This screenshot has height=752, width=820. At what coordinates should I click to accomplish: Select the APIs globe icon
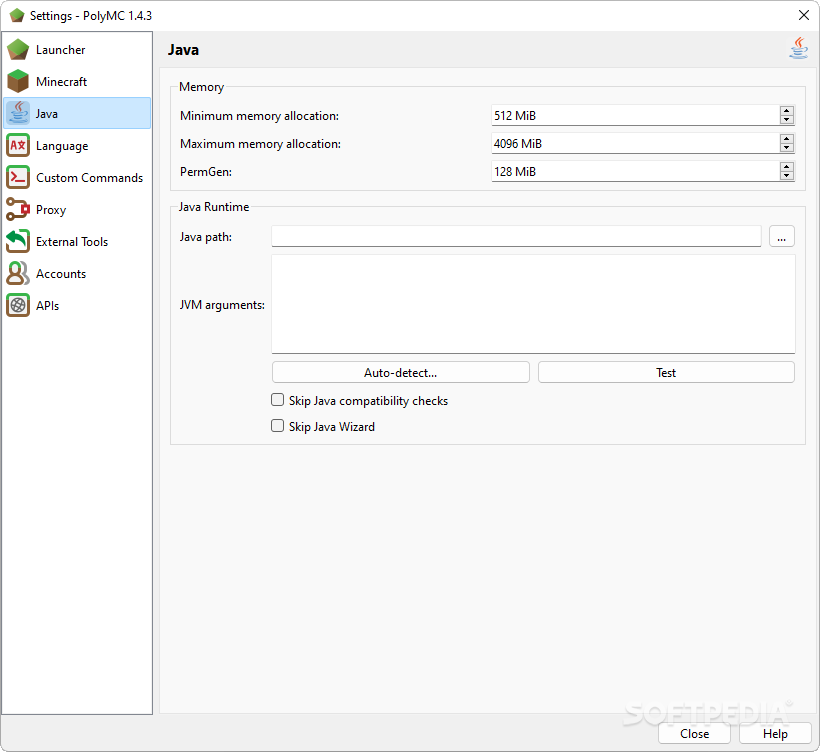pyautogui.click(x=18, y=305)
